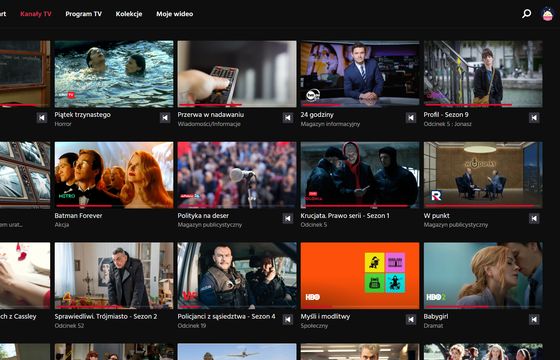Viewport: 560px width, 360px height.
Task: Restart Przerwa w nadawaniu from start
Action: click(x=288, y=118)
